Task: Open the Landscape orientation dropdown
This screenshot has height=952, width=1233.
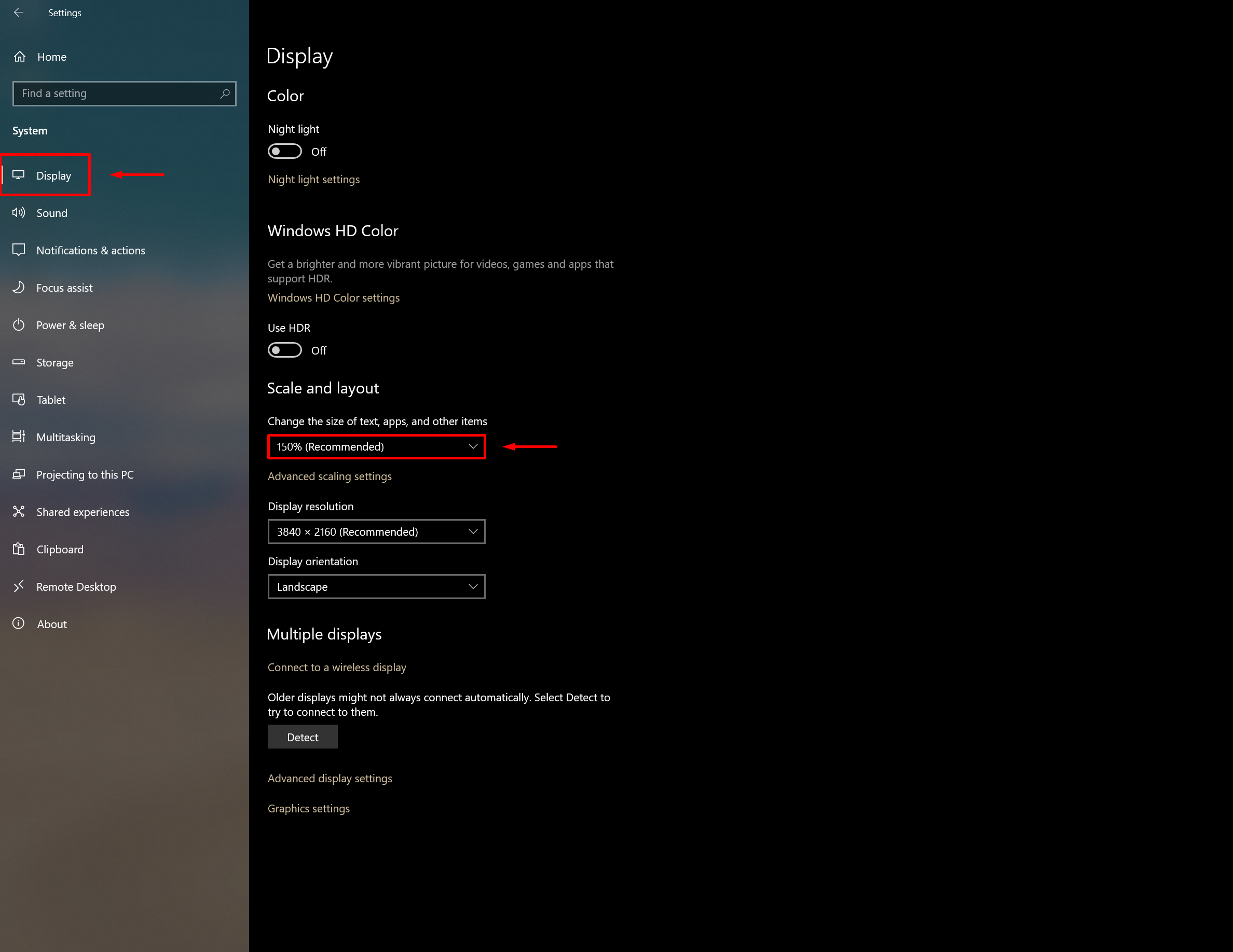Action: [376, 587]
